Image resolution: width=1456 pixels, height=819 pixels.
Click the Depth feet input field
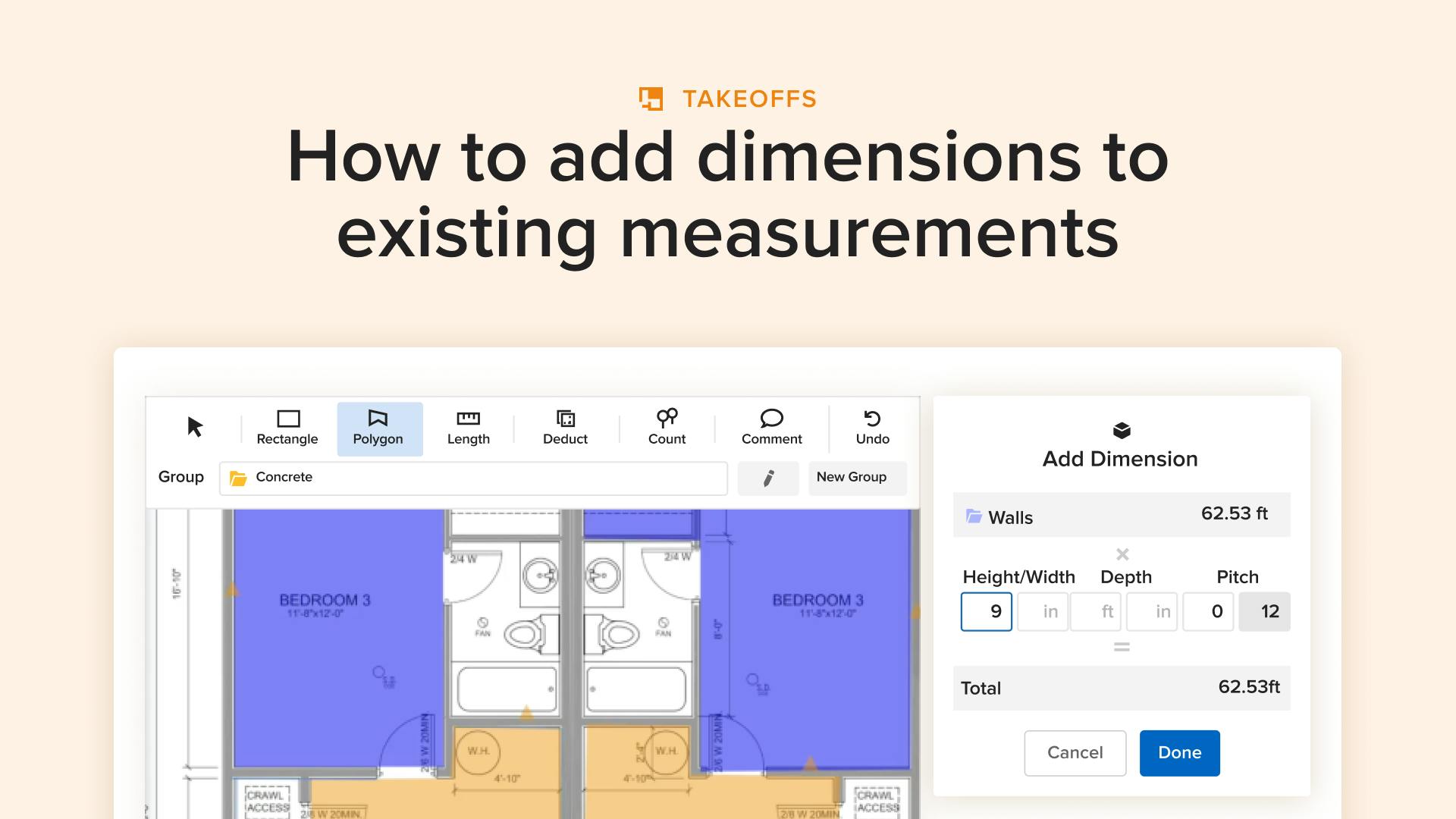tap(1097, 612)
